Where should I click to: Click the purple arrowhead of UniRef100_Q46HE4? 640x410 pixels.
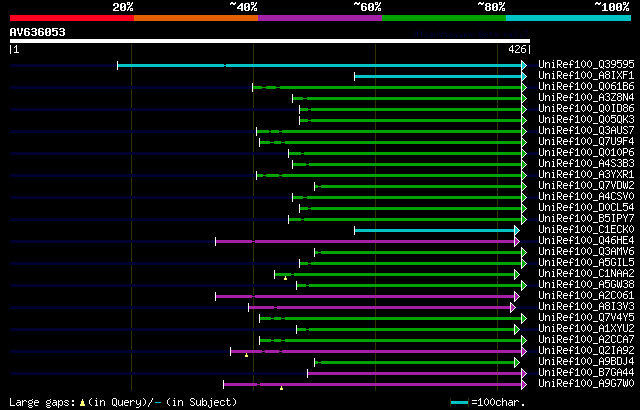(x=517, y=242)
